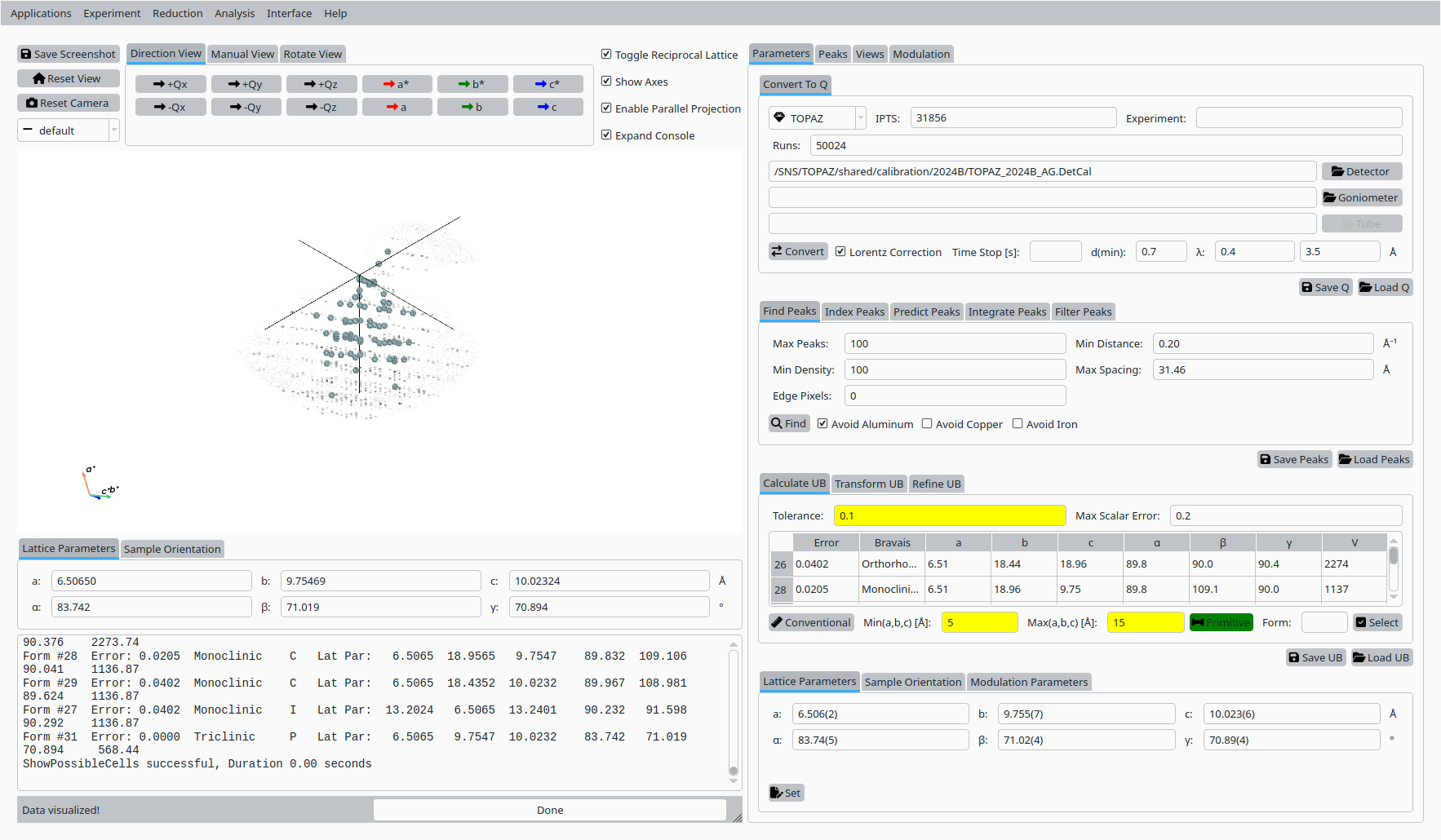
Task: Click Reset Camera button
Action: tap(69, 103)
